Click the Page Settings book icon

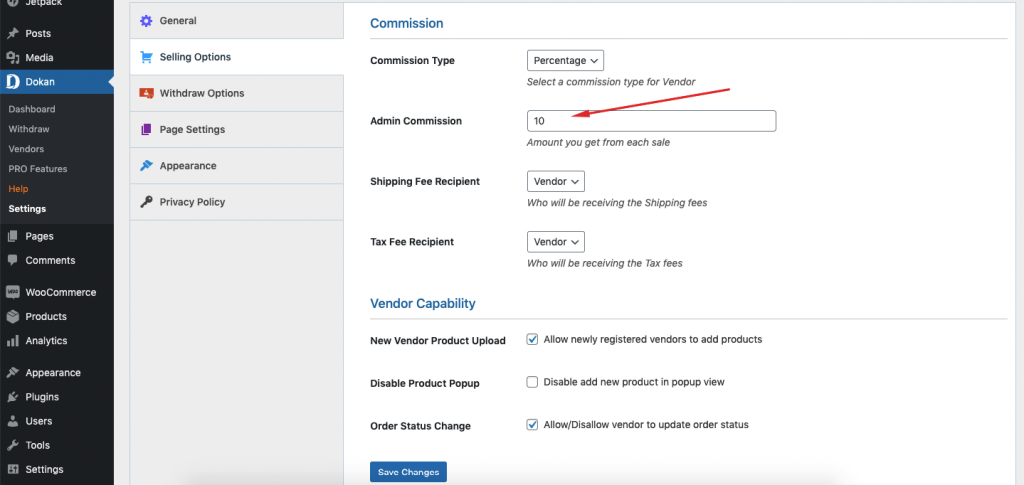(x=146, y=130)
